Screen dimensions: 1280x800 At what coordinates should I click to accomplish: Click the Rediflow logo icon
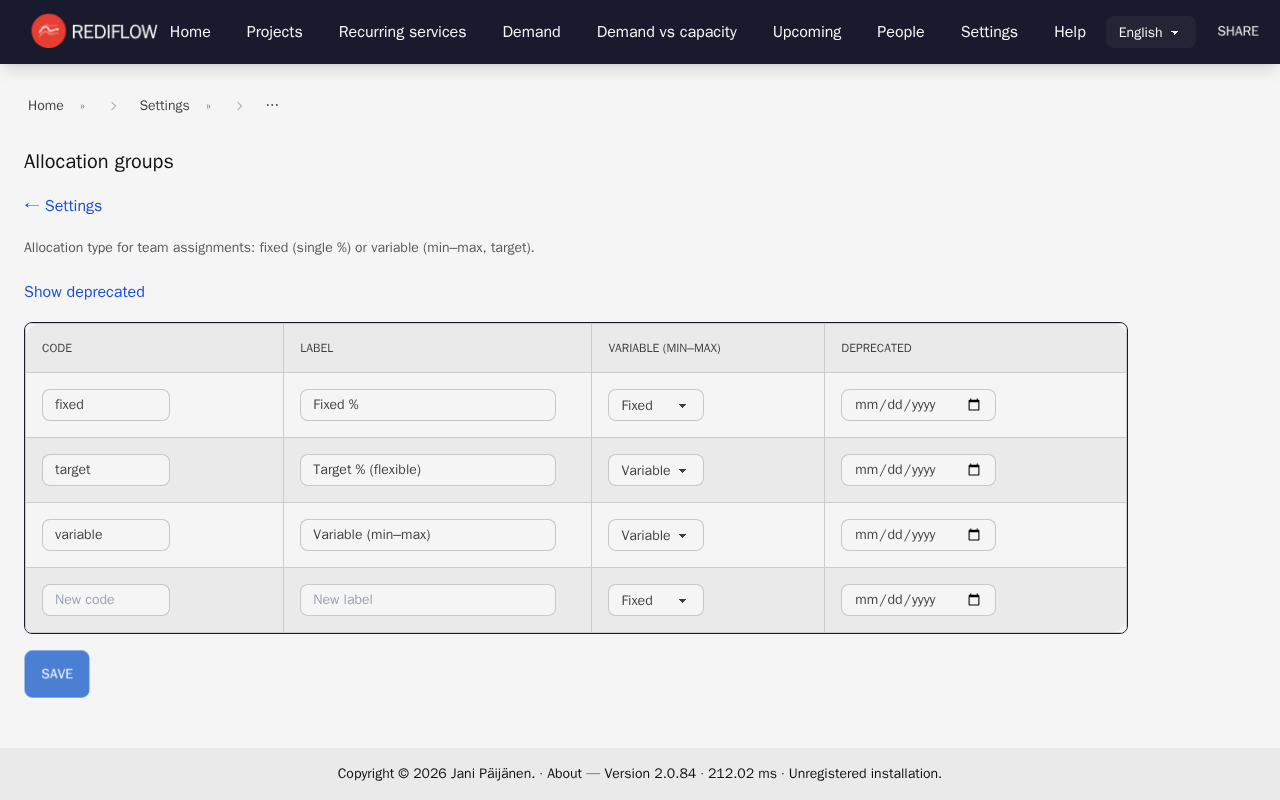48,31
